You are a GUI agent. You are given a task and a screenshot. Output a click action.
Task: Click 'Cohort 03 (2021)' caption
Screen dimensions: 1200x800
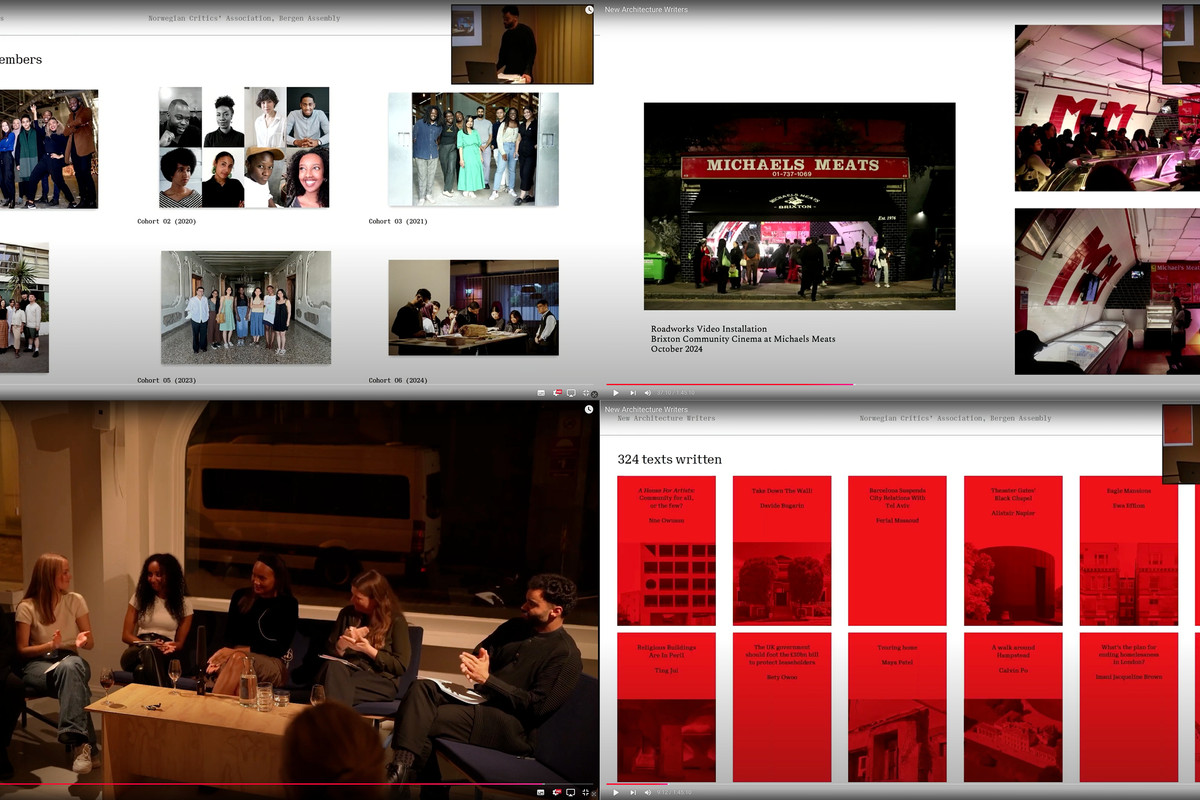pos(398,221)
